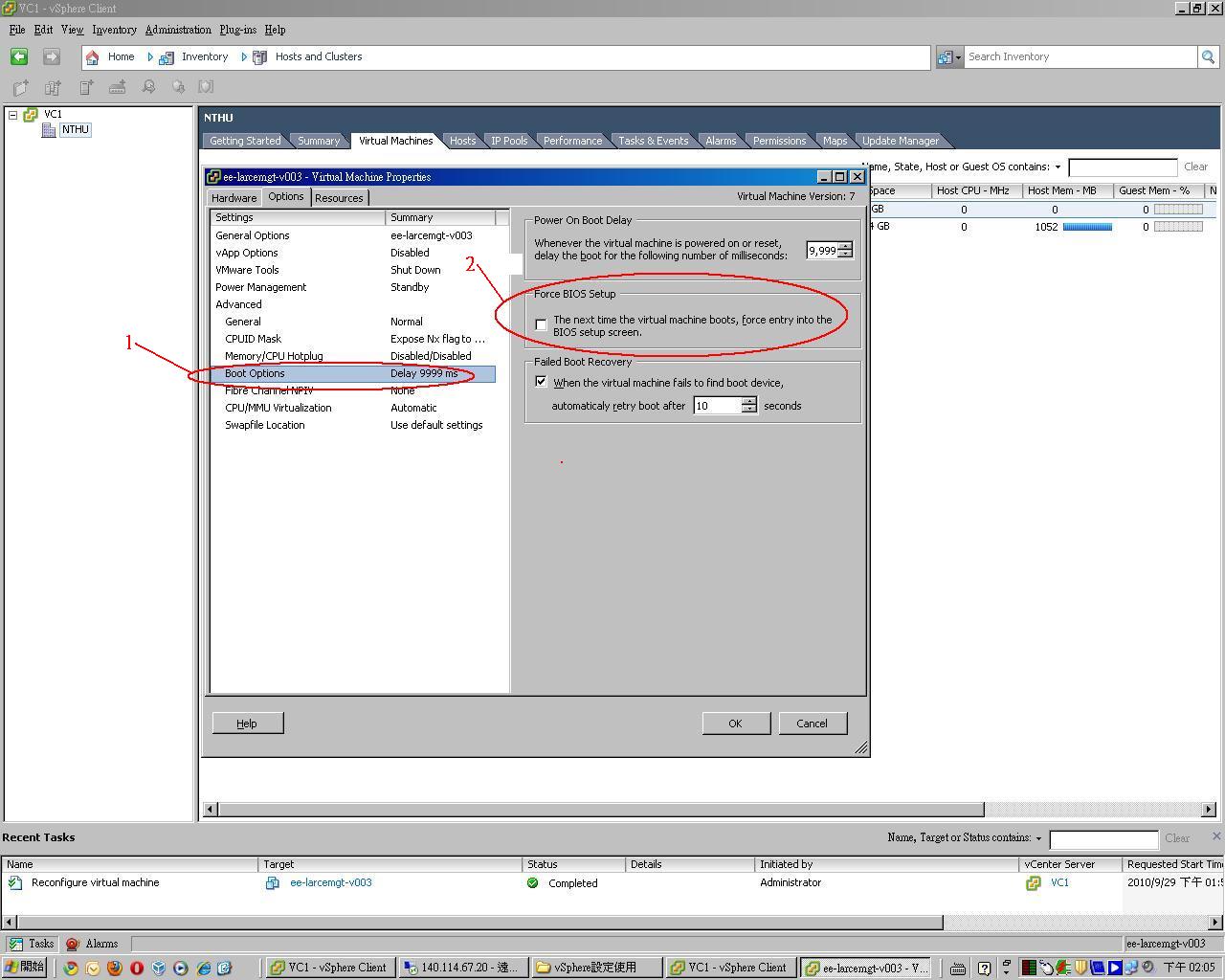This screenshot has height=980, width=1225.
Task: Open the search type dropdown arrow
Action: (957, 57)
